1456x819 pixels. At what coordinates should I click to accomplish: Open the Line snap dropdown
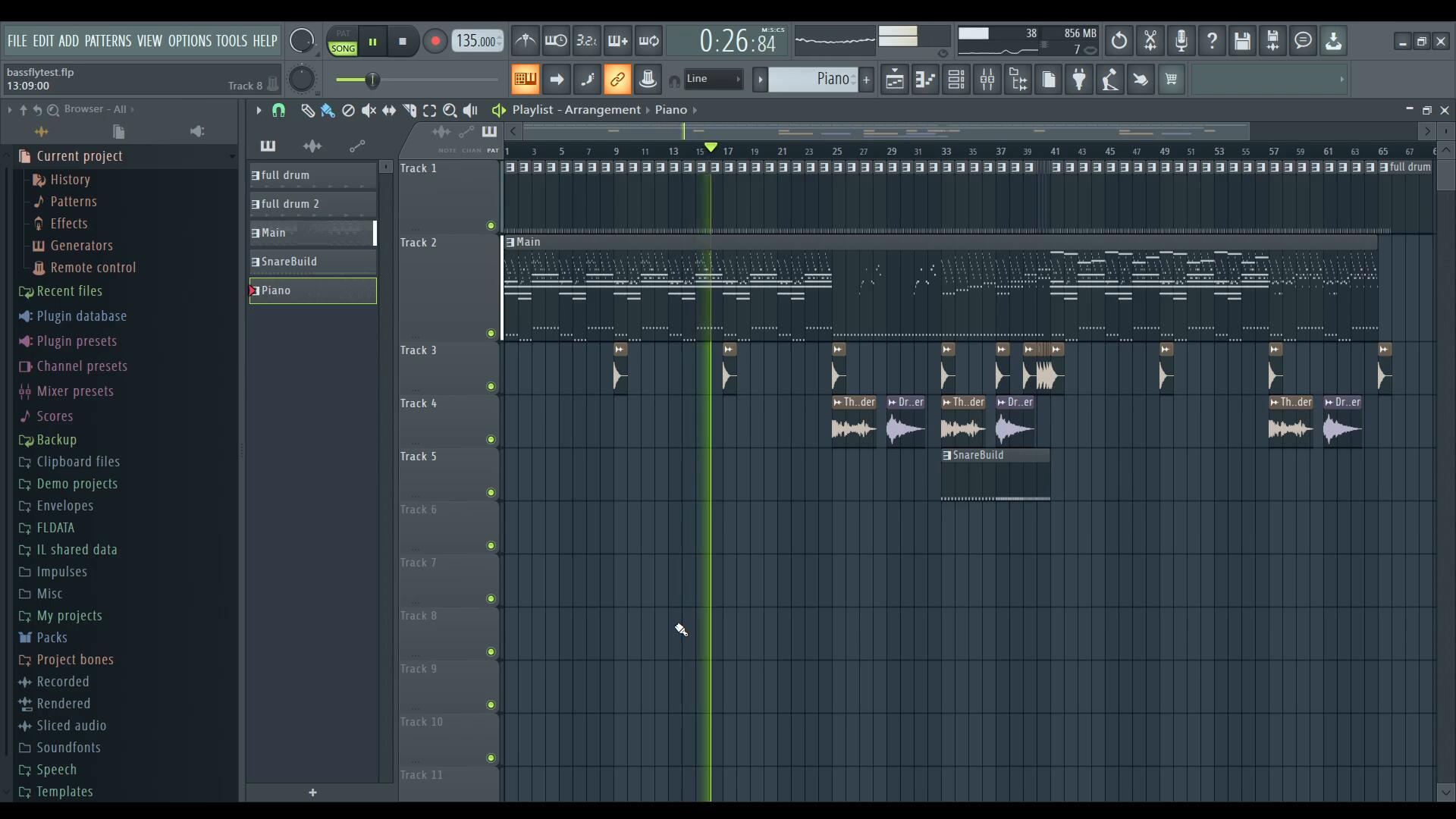tap(713, 79)
